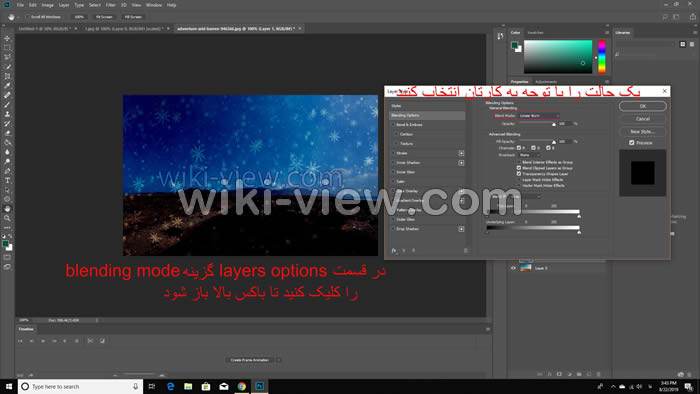Click the fx icon in Layer Style dialog
This screenshot has height=394, width=700.
click(x=394, y=250)
